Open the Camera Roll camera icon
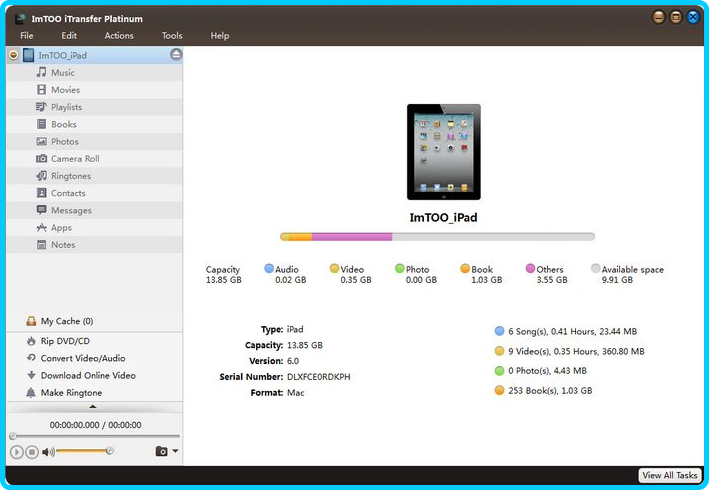 [x=42, y=159]
